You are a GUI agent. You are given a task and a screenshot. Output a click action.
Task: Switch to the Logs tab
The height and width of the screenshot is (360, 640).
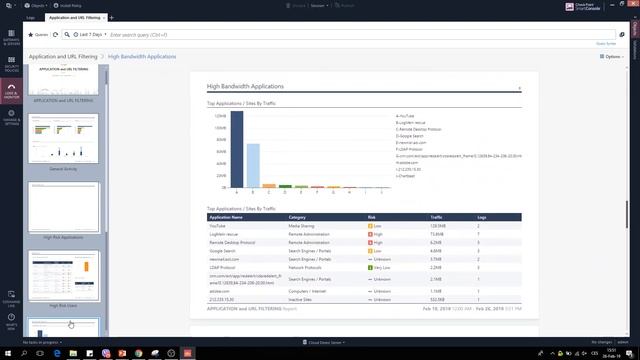[31, 18]
